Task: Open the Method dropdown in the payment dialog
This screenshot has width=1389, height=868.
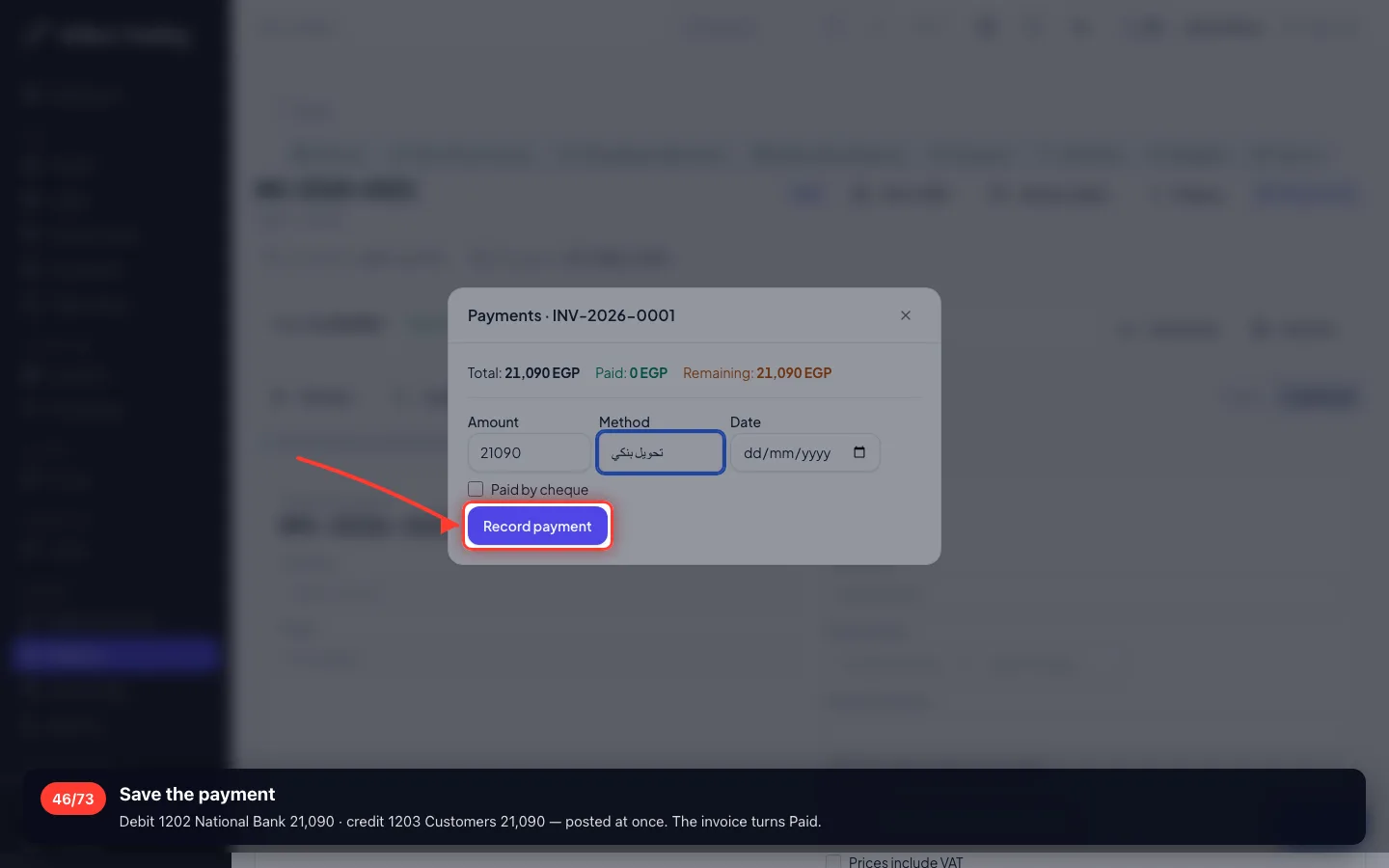Action: pos(661,452)
